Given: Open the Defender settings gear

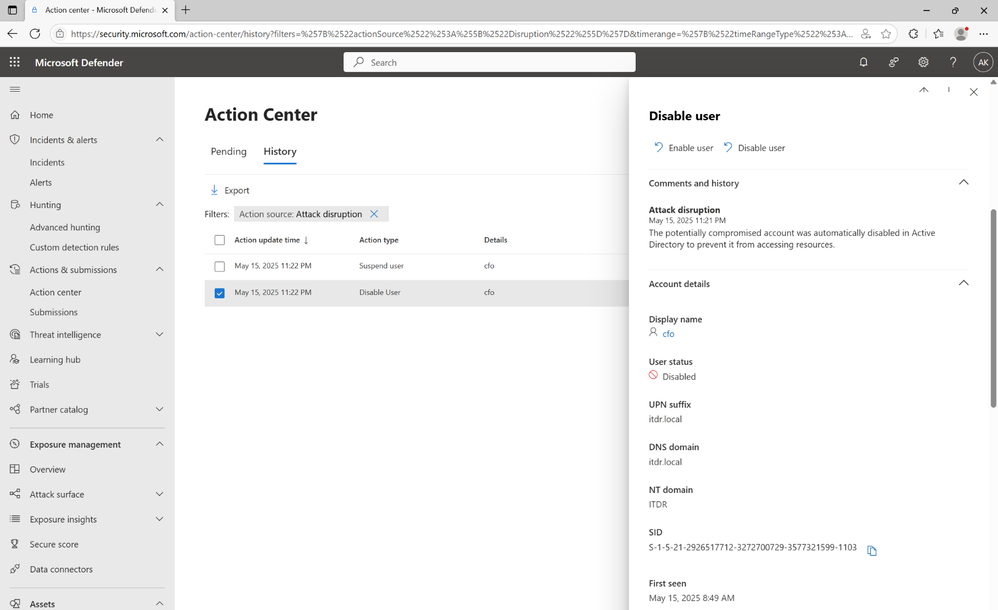Looking at the screenshot, I should [923, 62].
